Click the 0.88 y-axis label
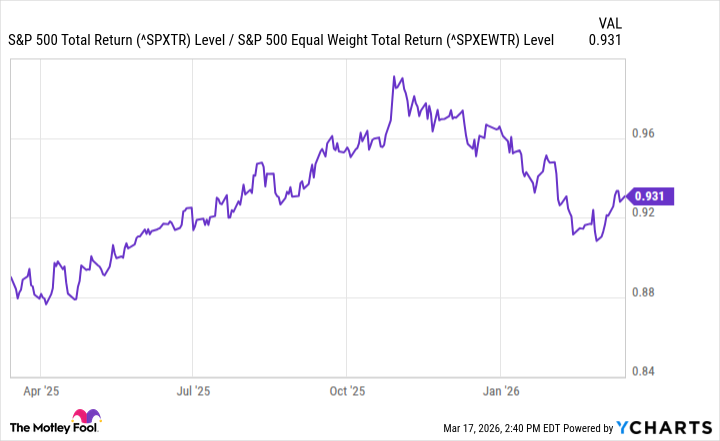The height and width of the screenshot is (441, 720). click(x=645, y=292)
